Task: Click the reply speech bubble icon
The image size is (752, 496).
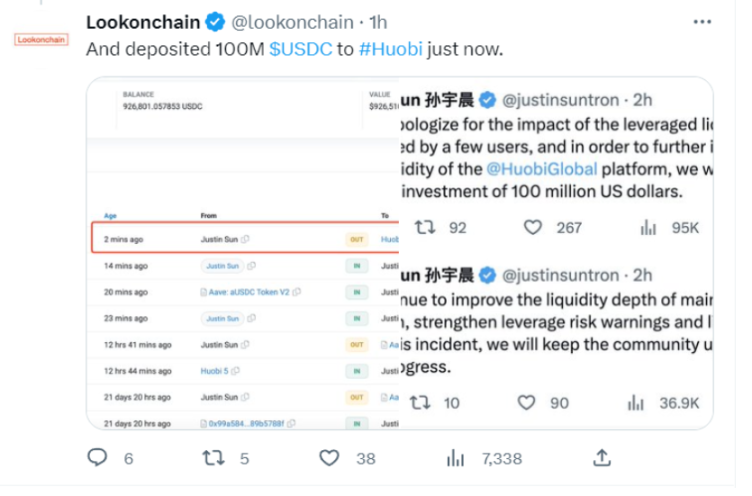Action: 97,458
